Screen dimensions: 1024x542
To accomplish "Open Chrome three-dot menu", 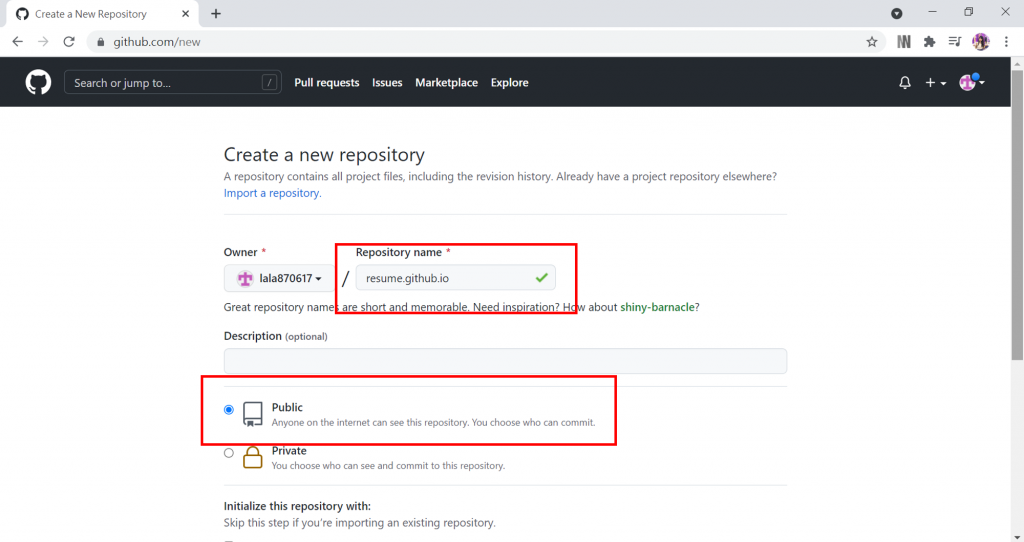I will click(x=1006, y=42).
